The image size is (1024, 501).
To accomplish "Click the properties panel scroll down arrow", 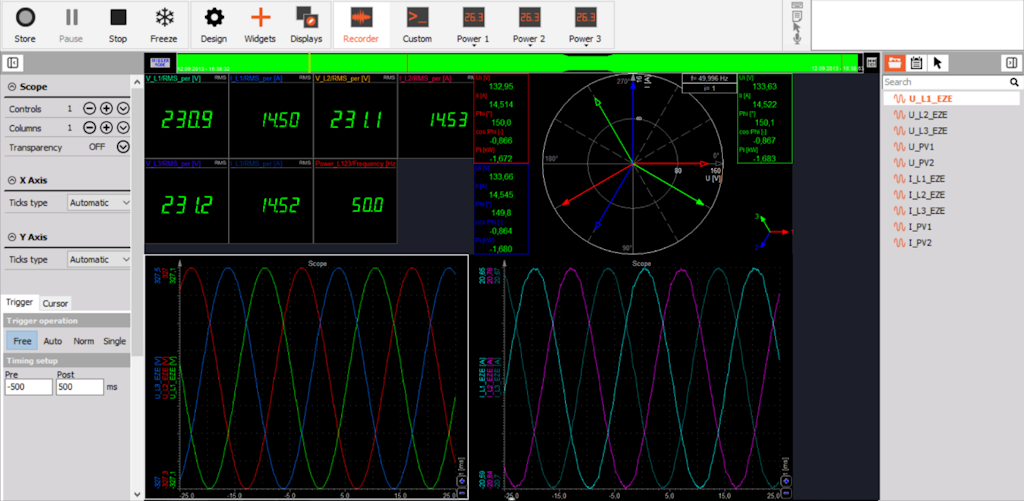I will [x=136, y=494].
